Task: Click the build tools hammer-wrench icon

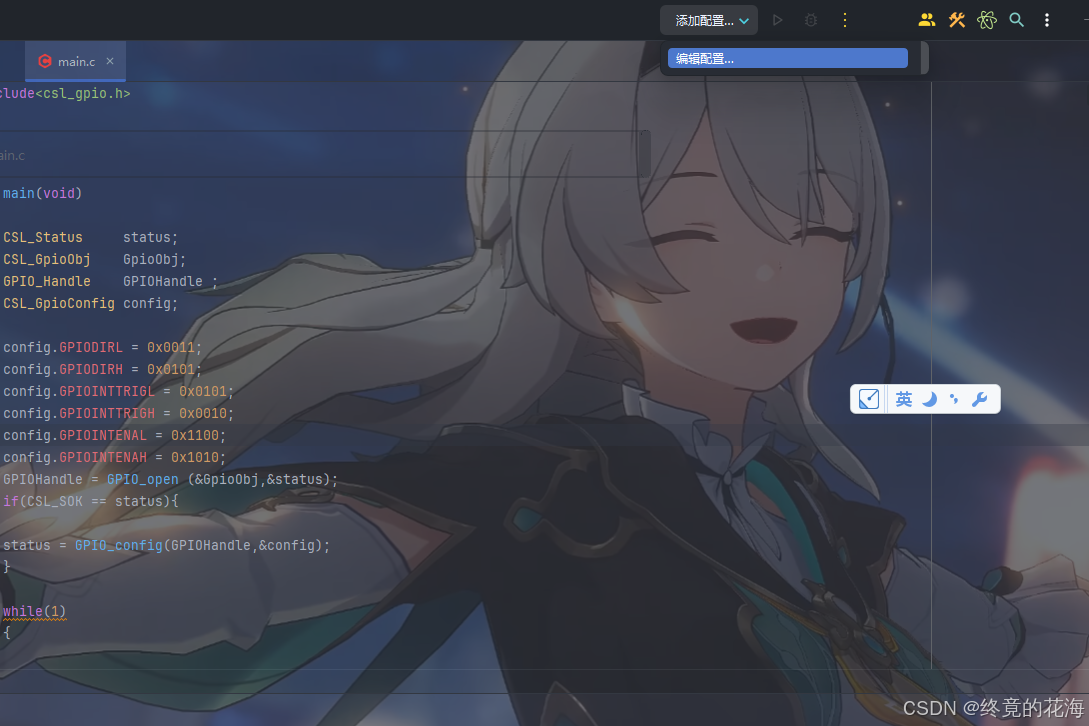Action: coord(957,20)
